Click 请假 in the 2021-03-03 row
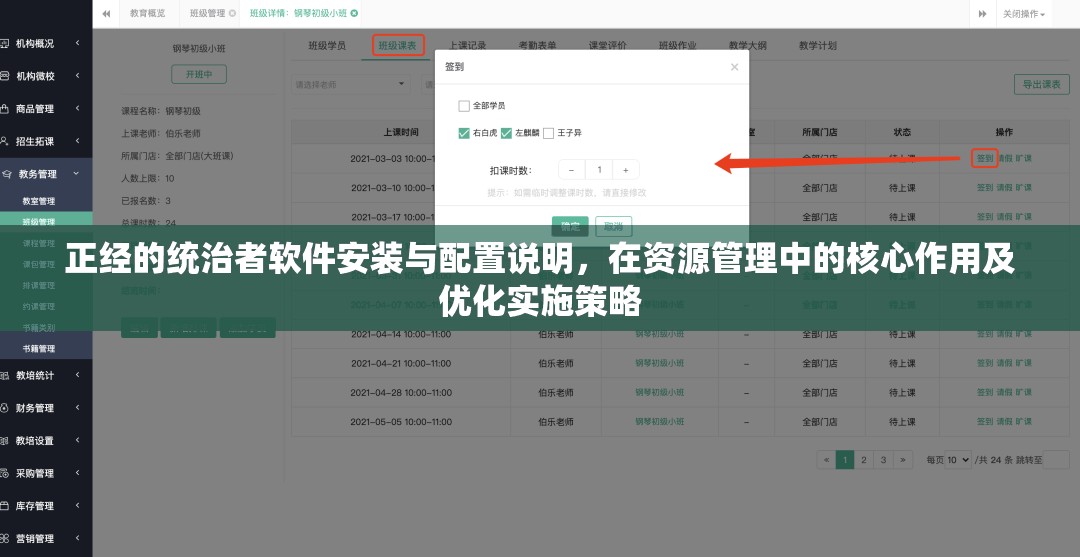1080x557 pixels. (x=1004, y=158)
